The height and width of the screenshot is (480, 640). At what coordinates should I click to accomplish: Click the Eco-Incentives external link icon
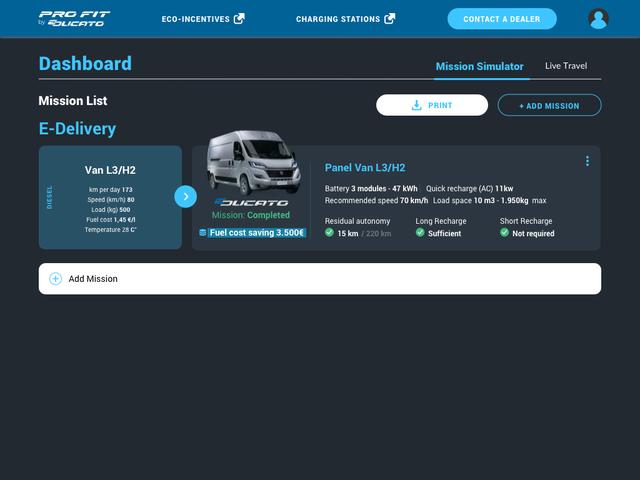239,19
